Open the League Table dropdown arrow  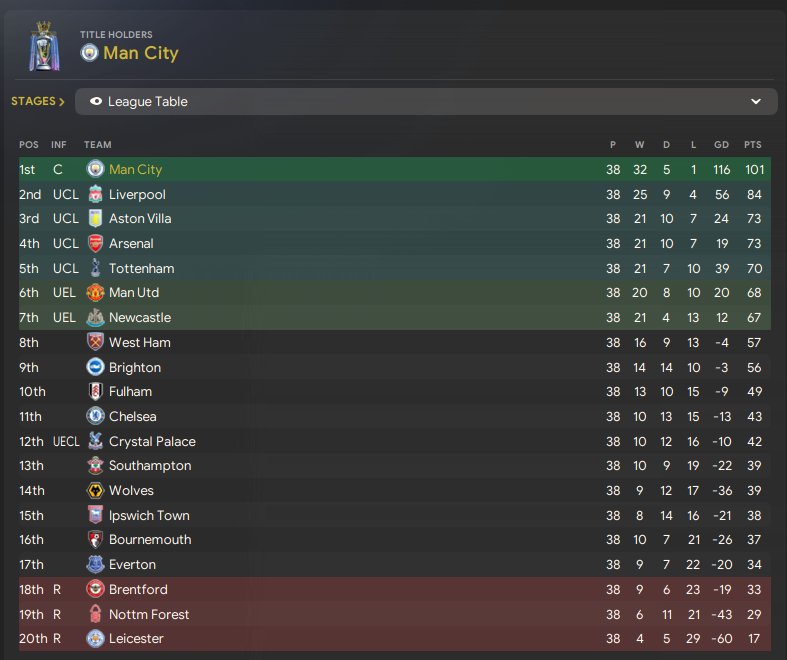click(x=756, y=101)
